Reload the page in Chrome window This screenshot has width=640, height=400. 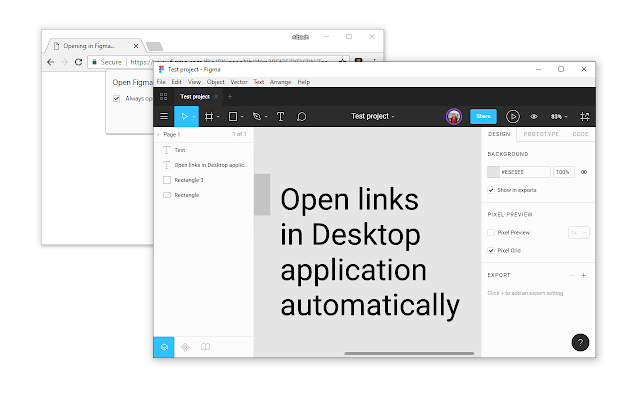[78, 62]
